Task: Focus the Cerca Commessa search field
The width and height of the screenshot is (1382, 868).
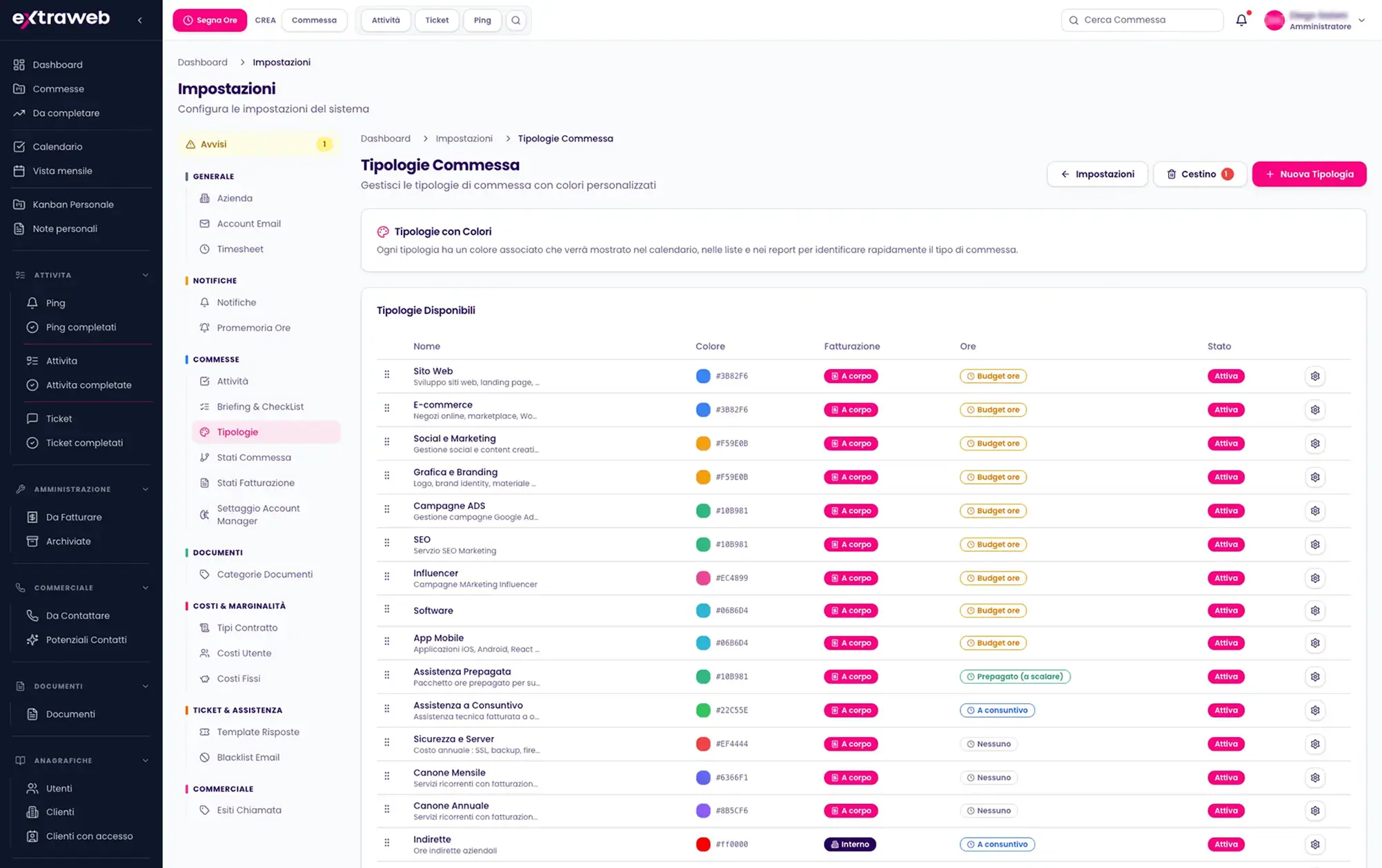Action: click(x=1142, y=20)
